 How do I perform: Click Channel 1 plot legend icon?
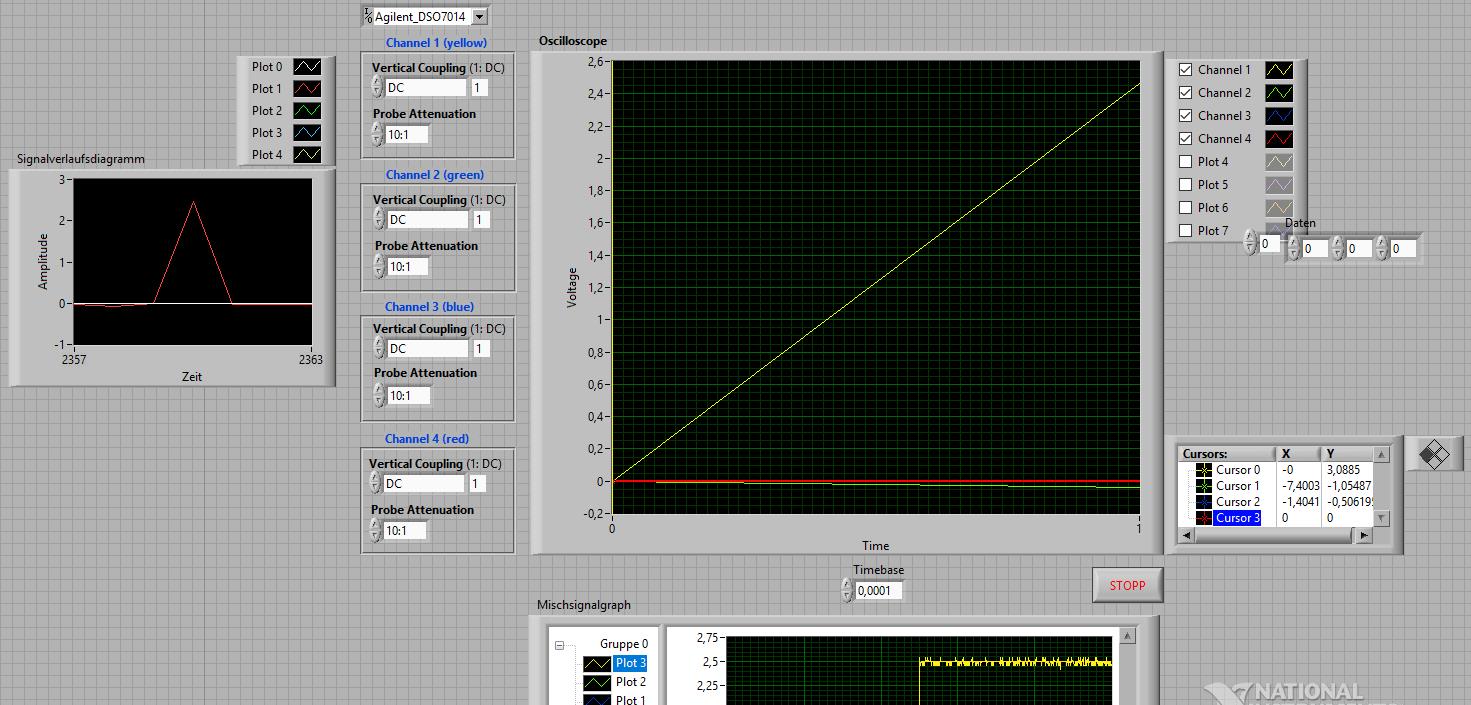click(1279, 70)
